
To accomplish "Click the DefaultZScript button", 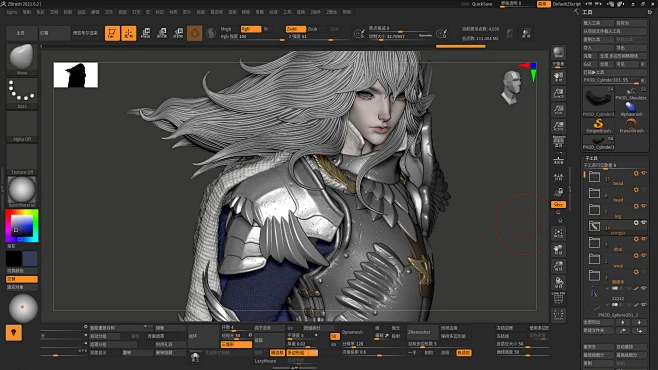I will (x=567, y=4).
